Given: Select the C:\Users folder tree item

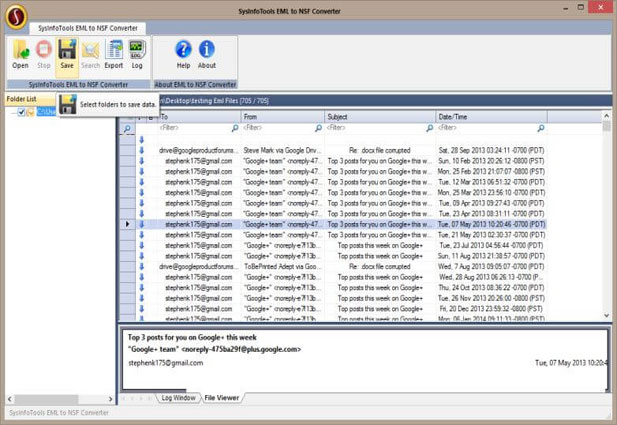Looking at the screenshot, I should [46, 112].
